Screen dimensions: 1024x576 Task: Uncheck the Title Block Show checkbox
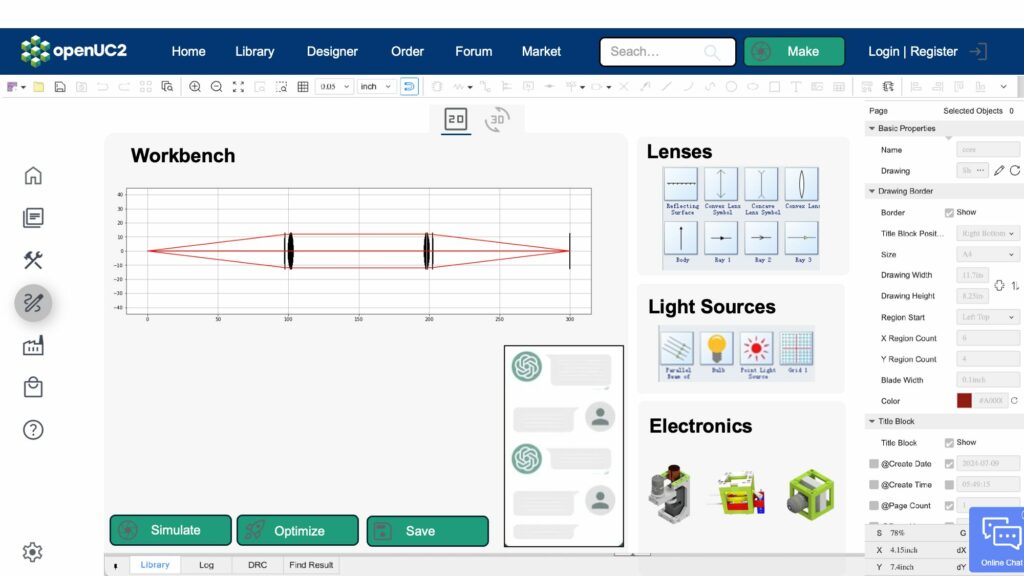pos(949,442)
